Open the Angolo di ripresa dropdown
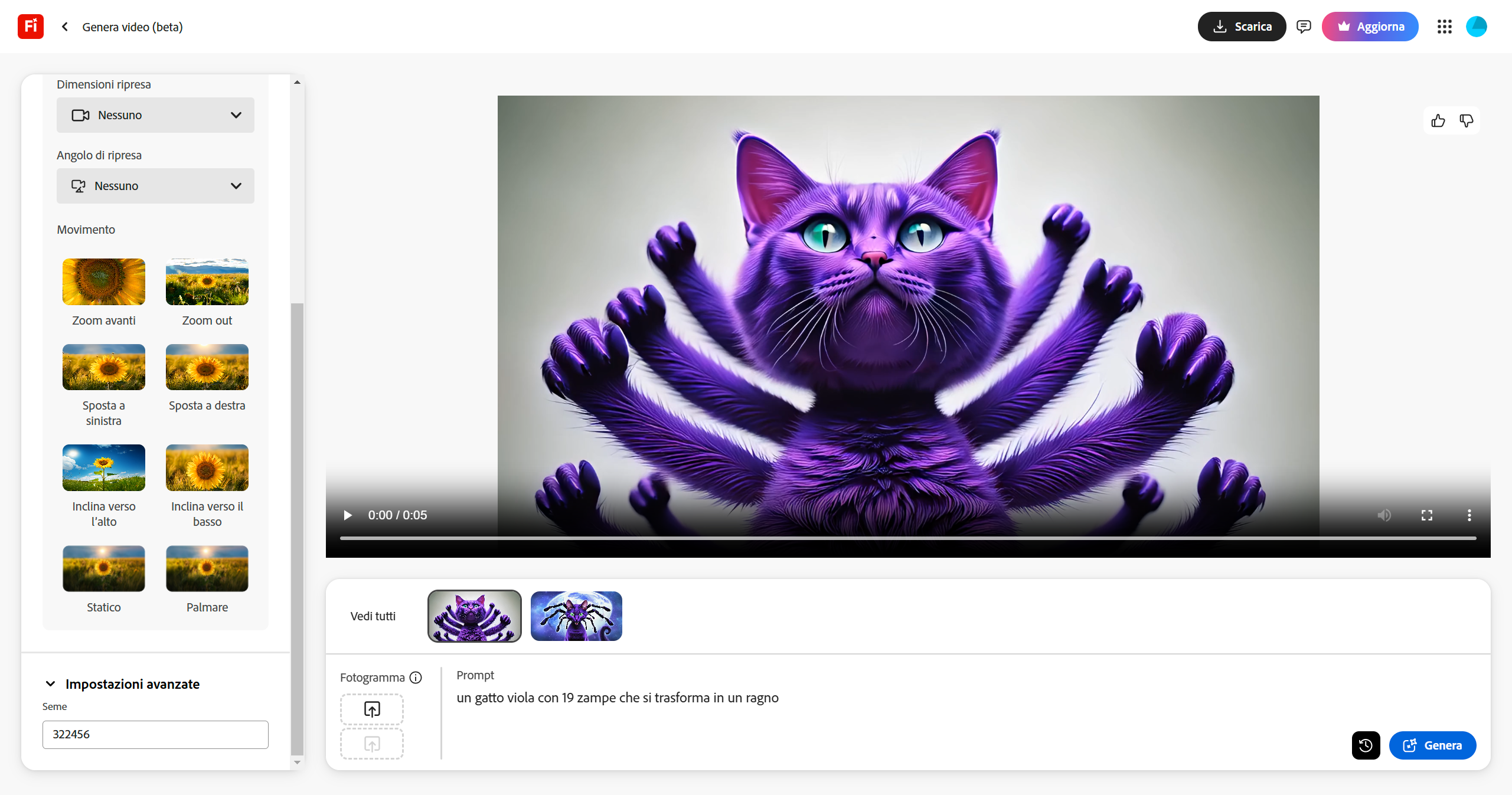The height and width of the screenshot is (795, 1512). coord(155,186)
